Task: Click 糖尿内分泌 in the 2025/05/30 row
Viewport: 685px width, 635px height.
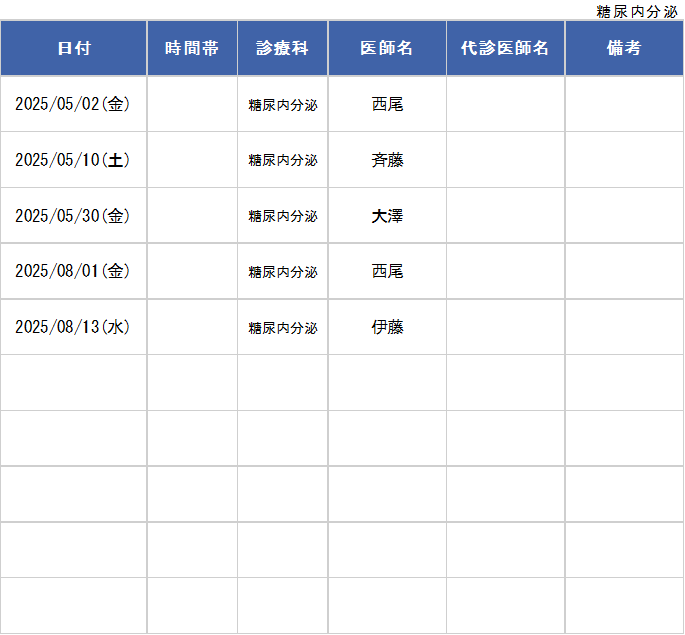Action: (x=283, y=216)
